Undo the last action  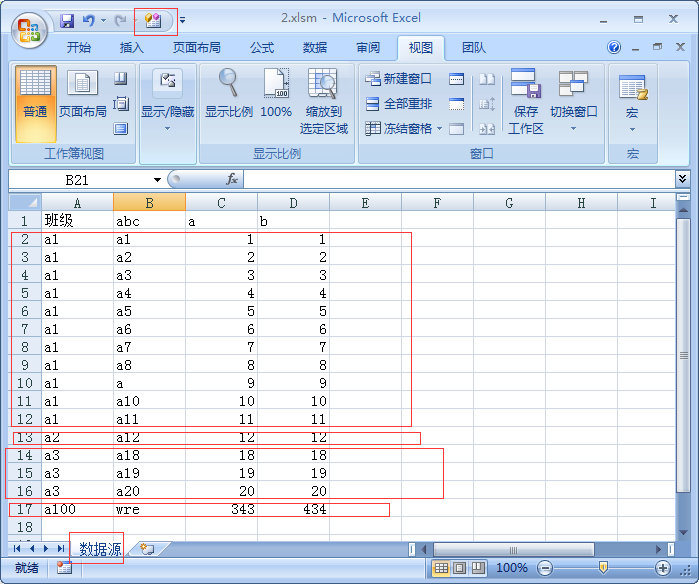point(88,21)
